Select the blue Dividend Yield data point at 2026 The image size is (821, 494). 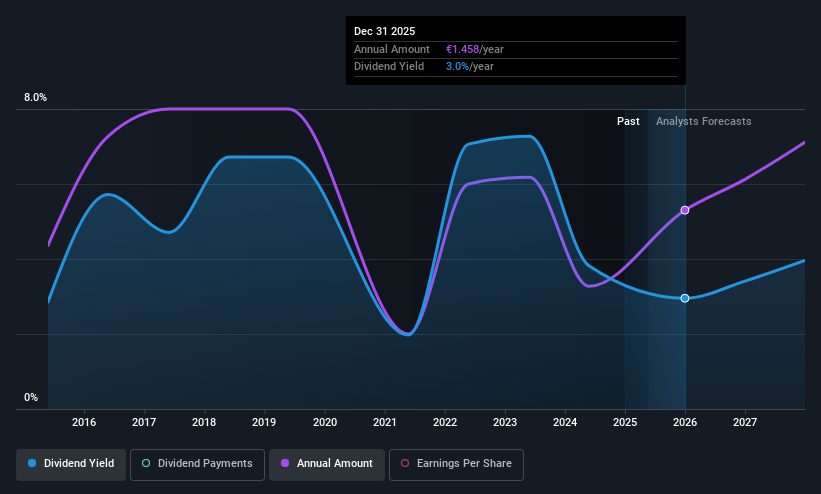coord(685,298)
